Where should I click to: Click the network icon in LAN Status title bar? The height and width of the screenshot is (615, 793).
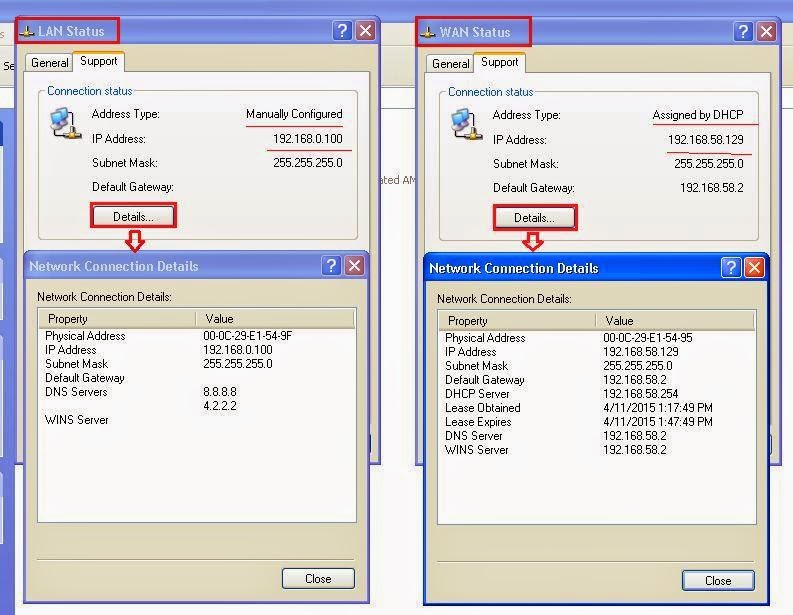(27, 32)
